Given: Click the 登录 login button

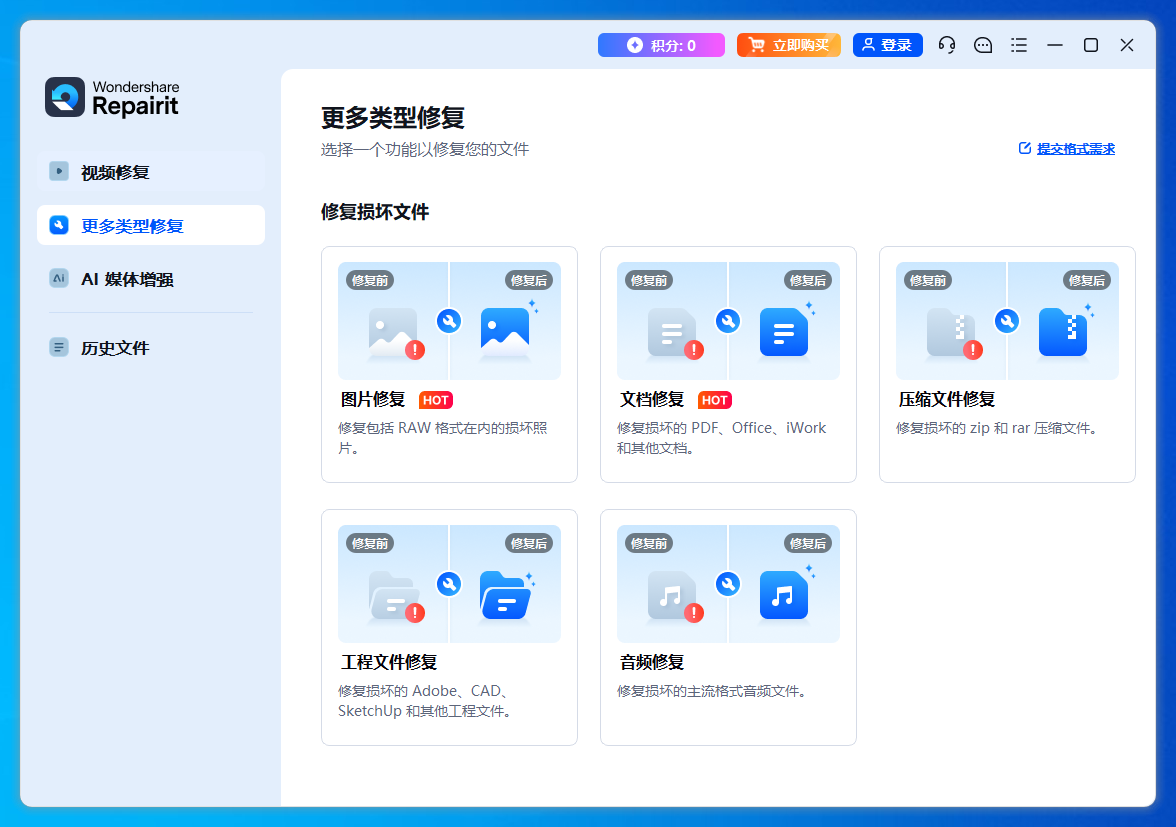Looking at the screenshot, I should (x=888, y=45).
